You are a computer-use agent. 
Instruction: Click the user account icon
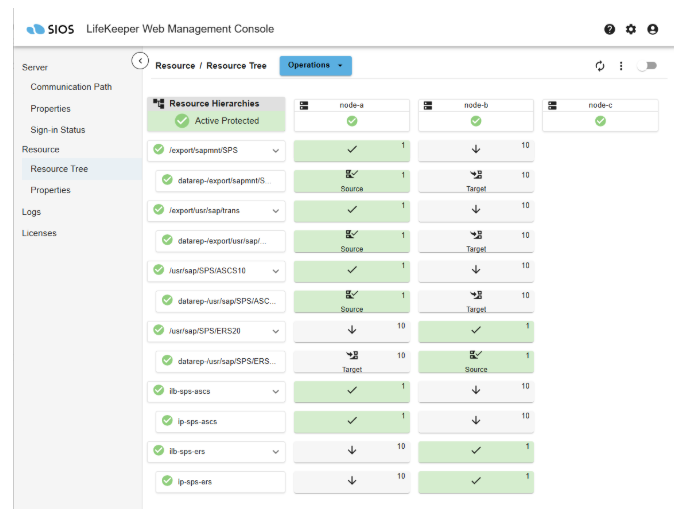click(653, 29)
